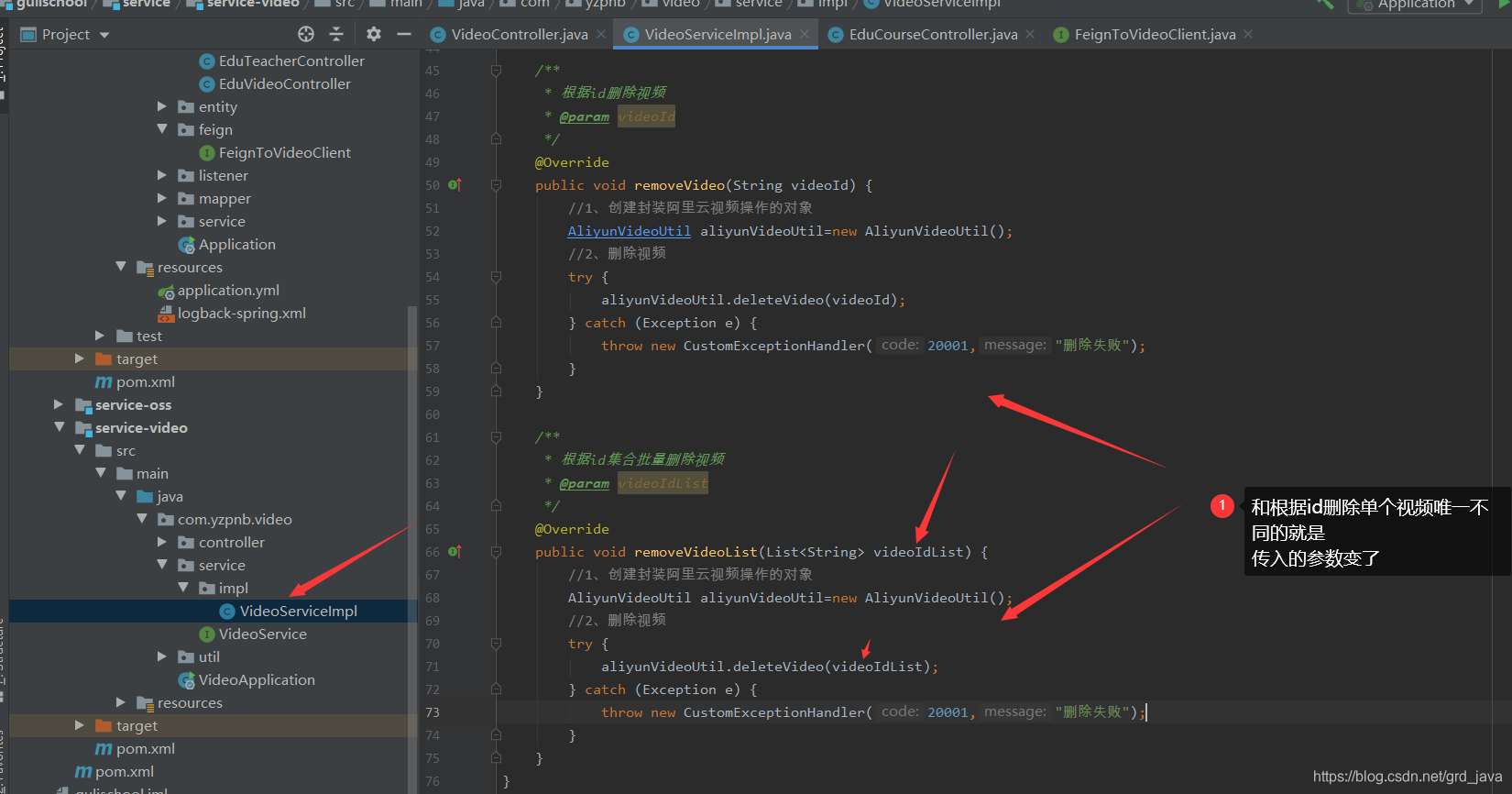Open pom.xml under service-video module
1512x794 pixels.
point(146,748)
